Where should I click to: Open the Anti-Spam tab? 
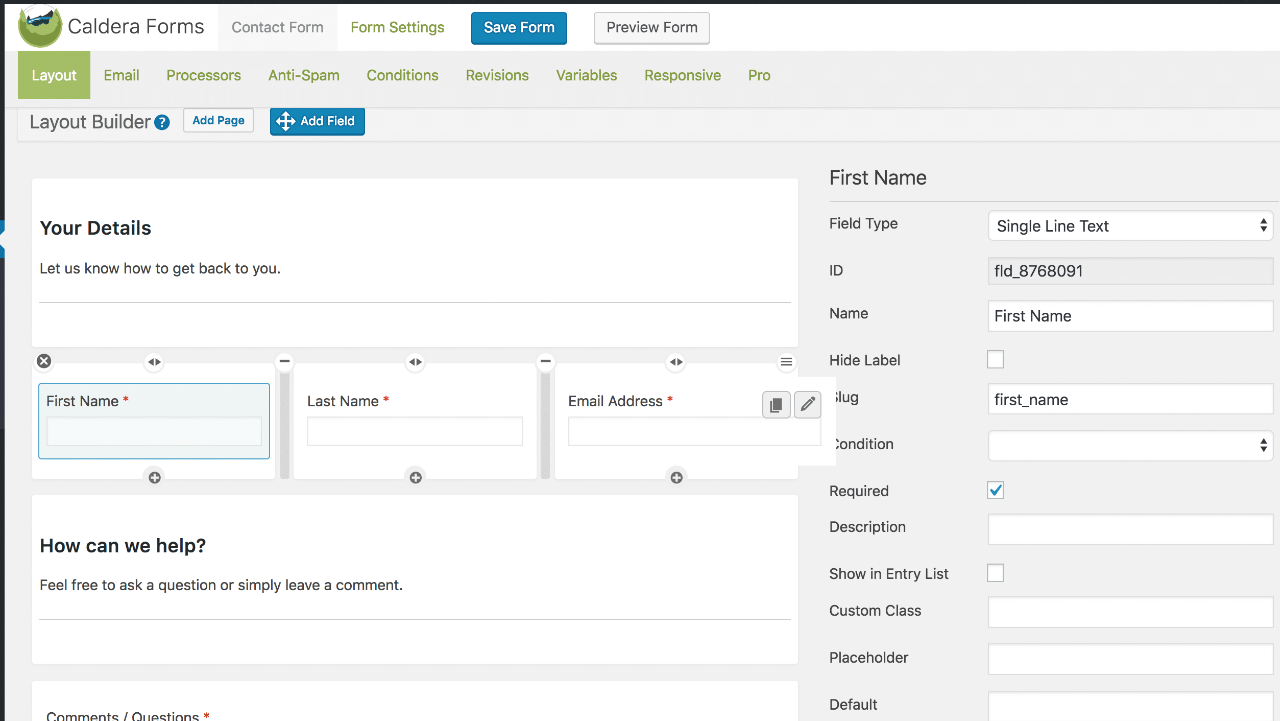pos(303,75)
